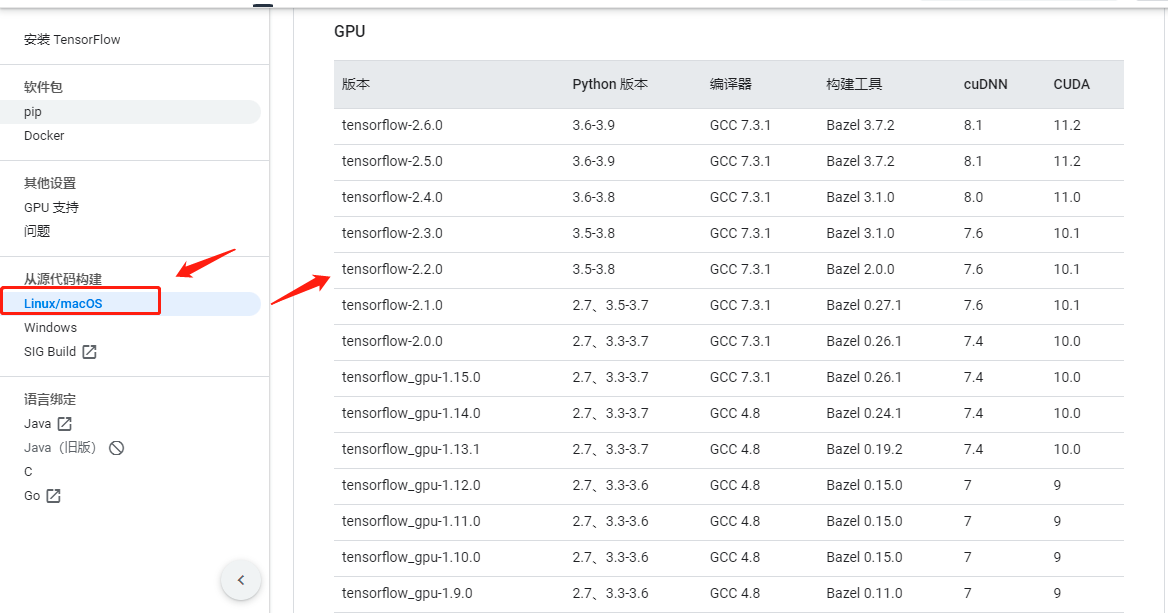1168x613 pixels.
Task: Click the deprecated icon beside Java（旧版）
Action: (x=116, y=448)
